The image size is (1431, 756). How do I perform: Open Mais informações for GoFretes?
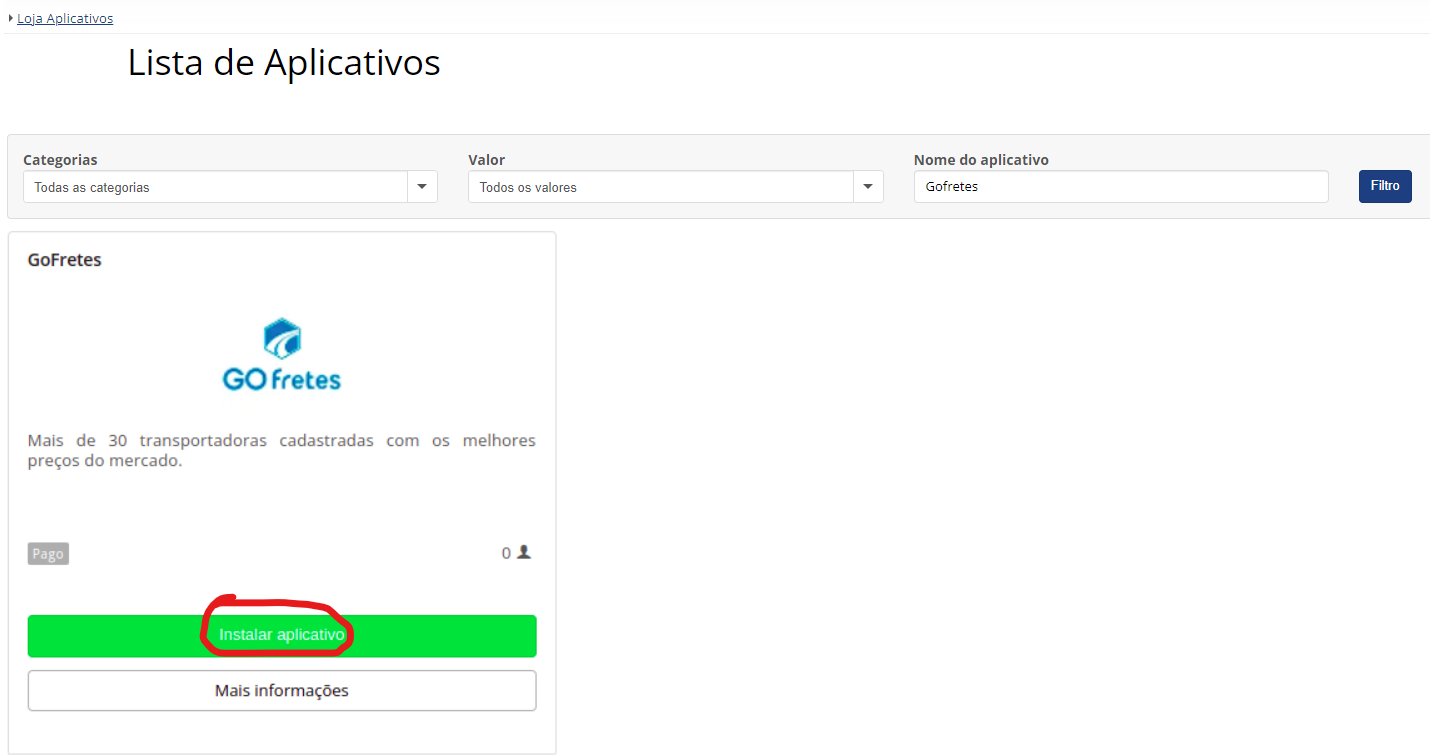282,691
